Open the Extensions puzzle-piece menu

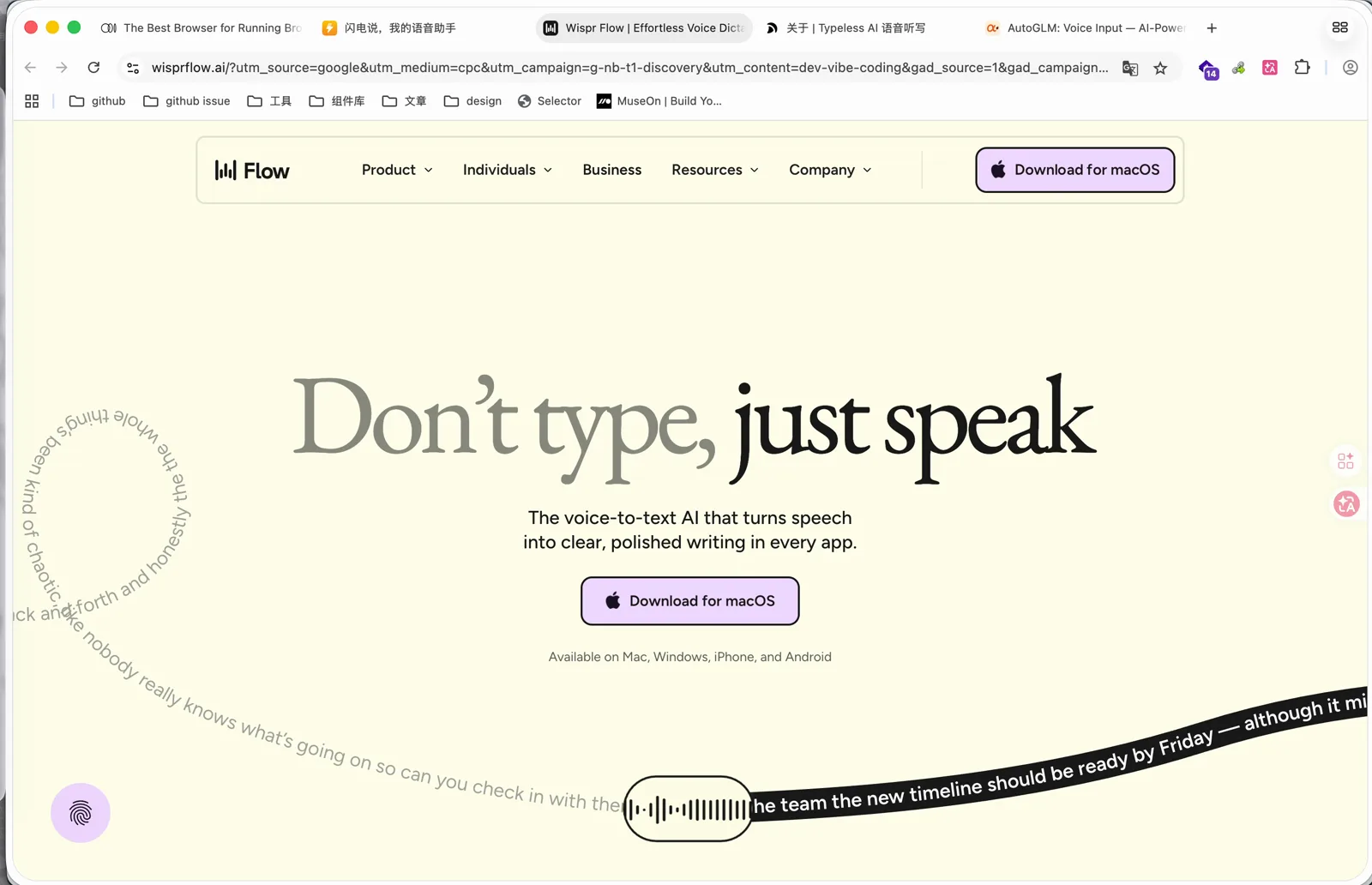coord(1302,68)
